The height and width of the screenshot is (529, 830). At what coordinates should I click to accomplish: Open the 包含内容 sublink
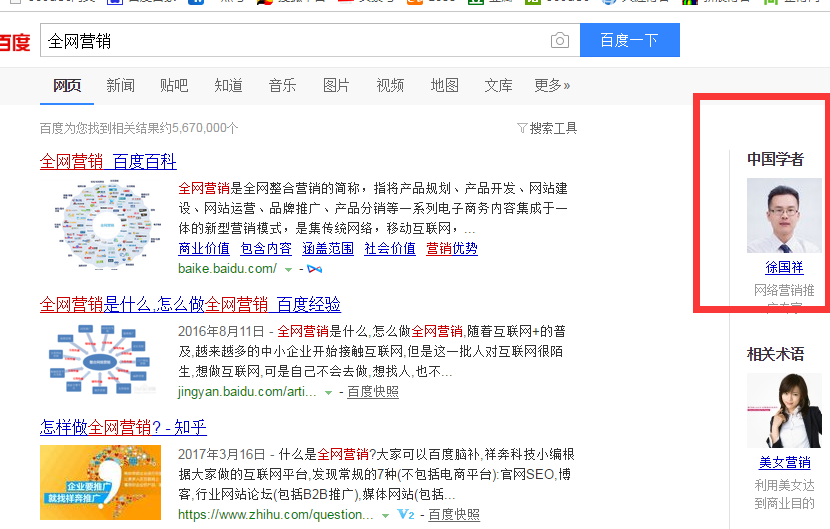(x=266, y=248)
